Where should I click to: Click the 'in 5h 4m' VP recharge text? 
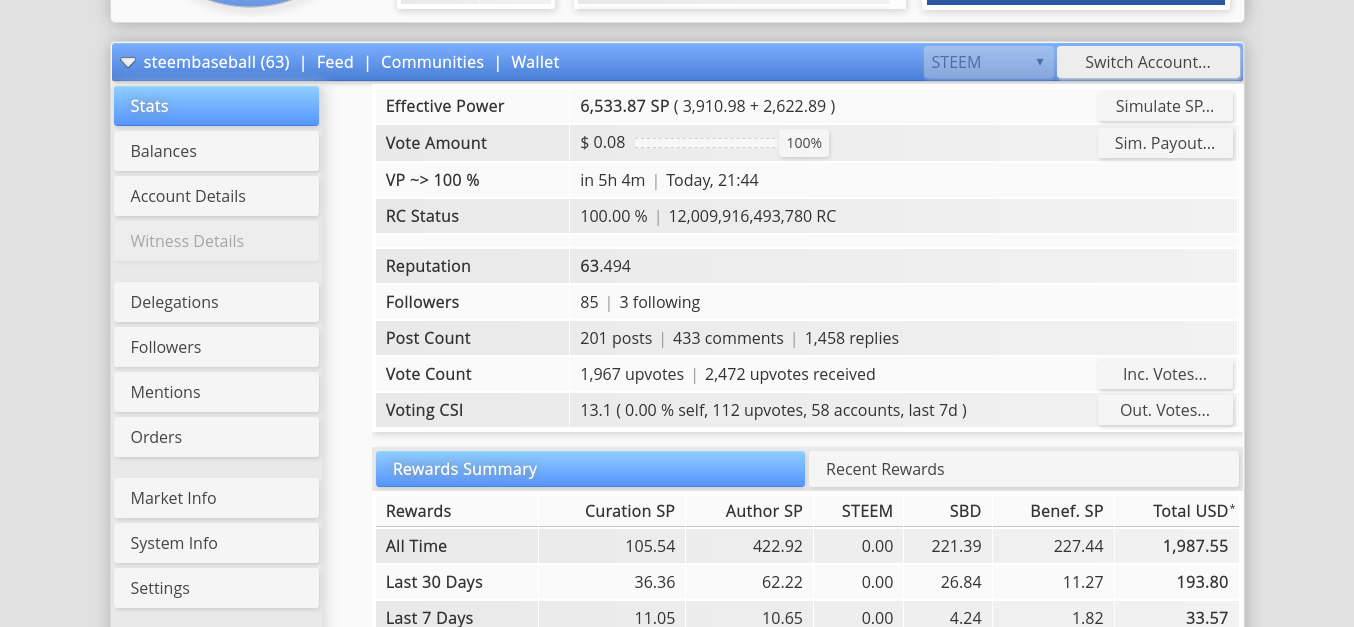[x=613, y=180]
